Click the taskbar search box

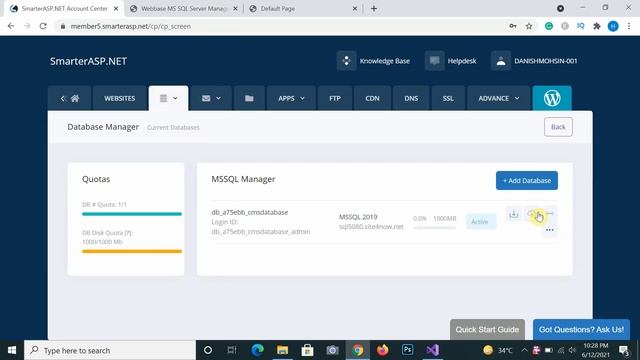click(x=110, y=350)
